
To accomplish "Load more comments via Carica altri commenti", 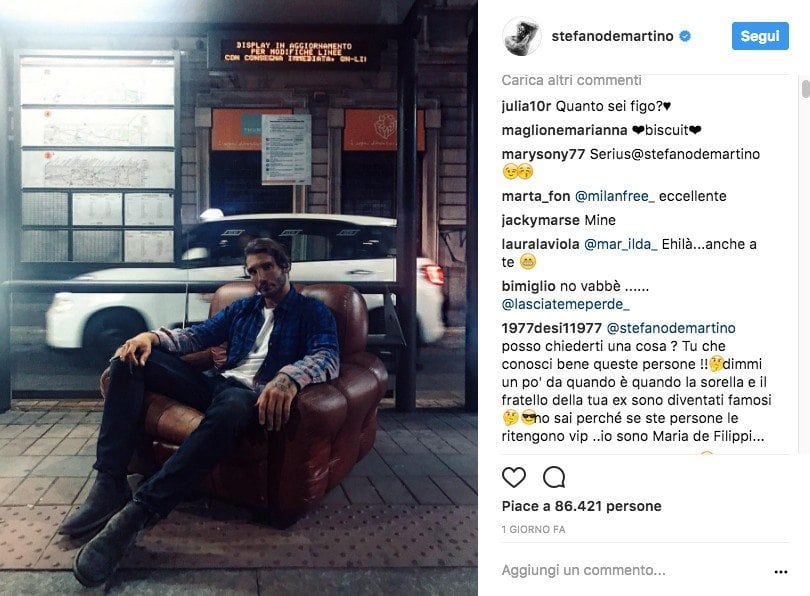I will (571, 80).
